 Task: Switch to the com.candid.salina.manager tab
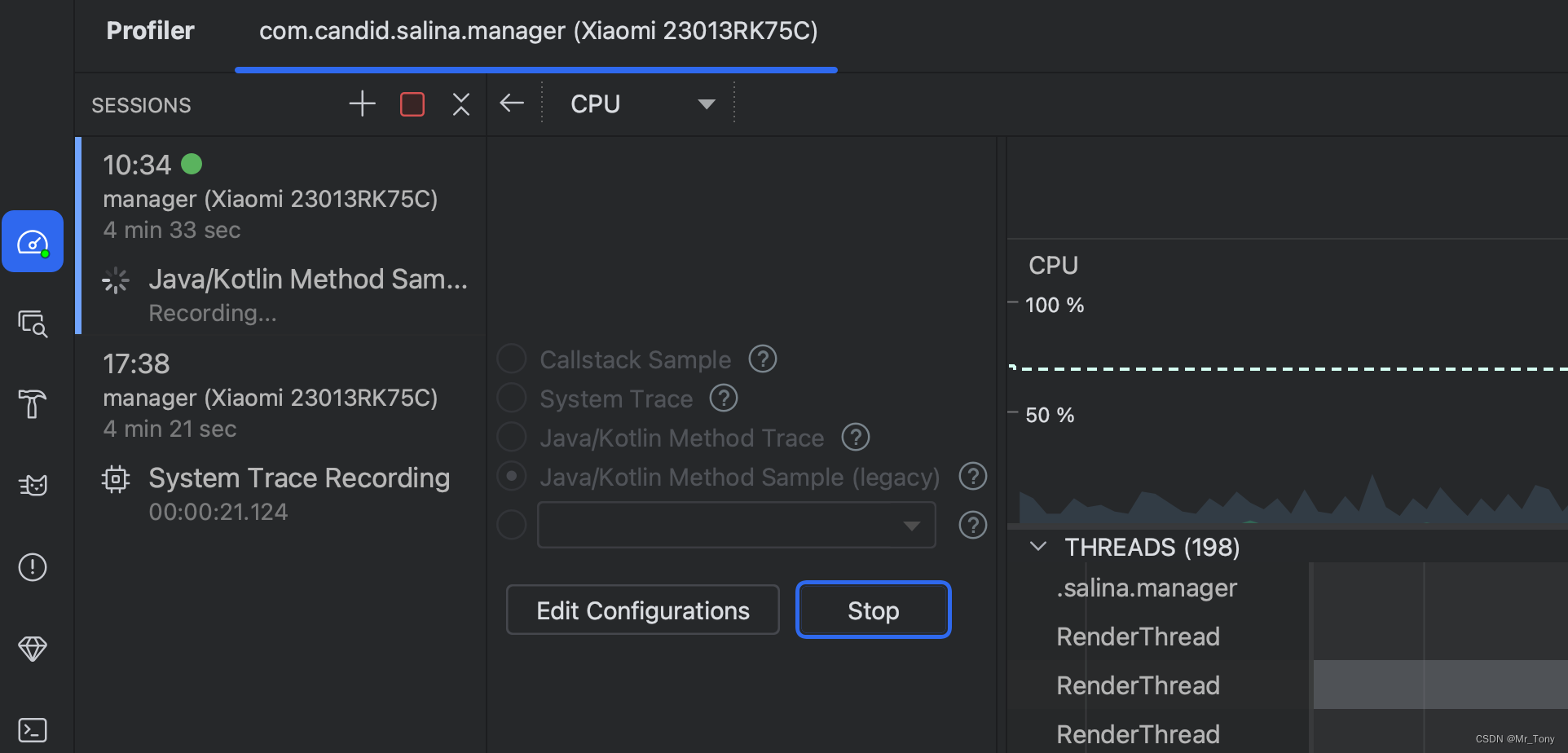[538, 32]
